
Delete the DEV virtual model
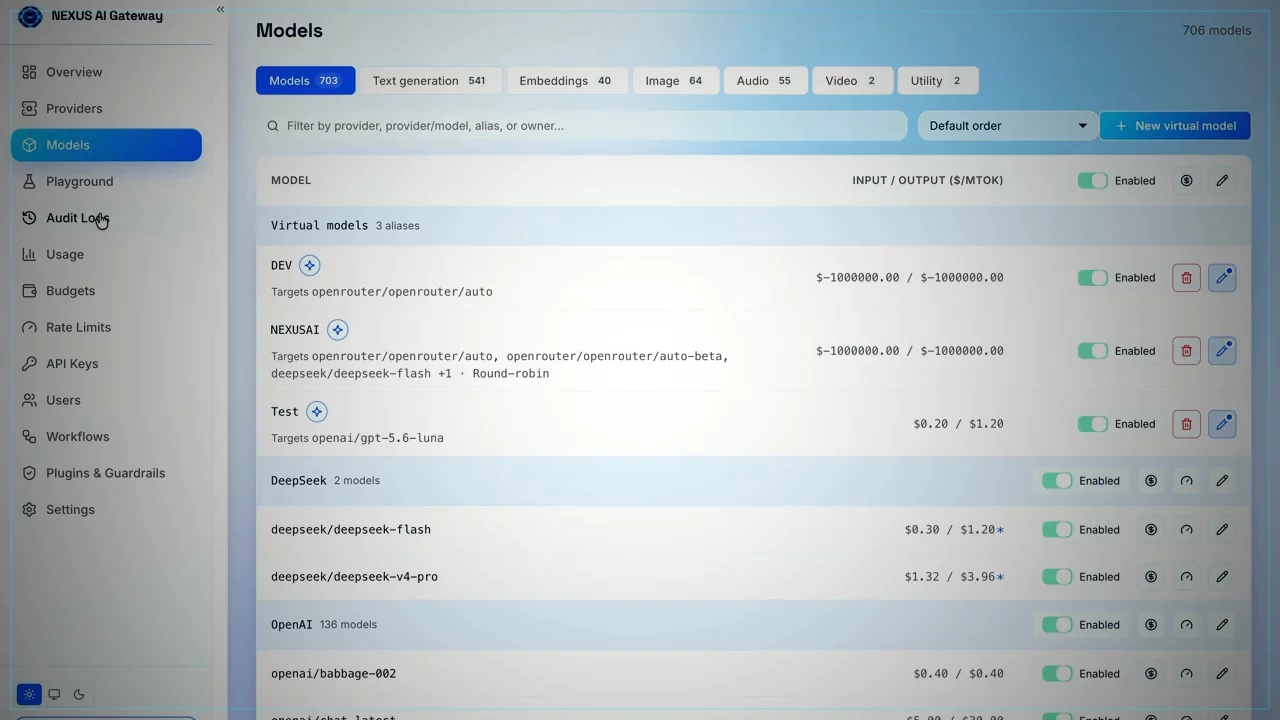tap(1186, 278)
